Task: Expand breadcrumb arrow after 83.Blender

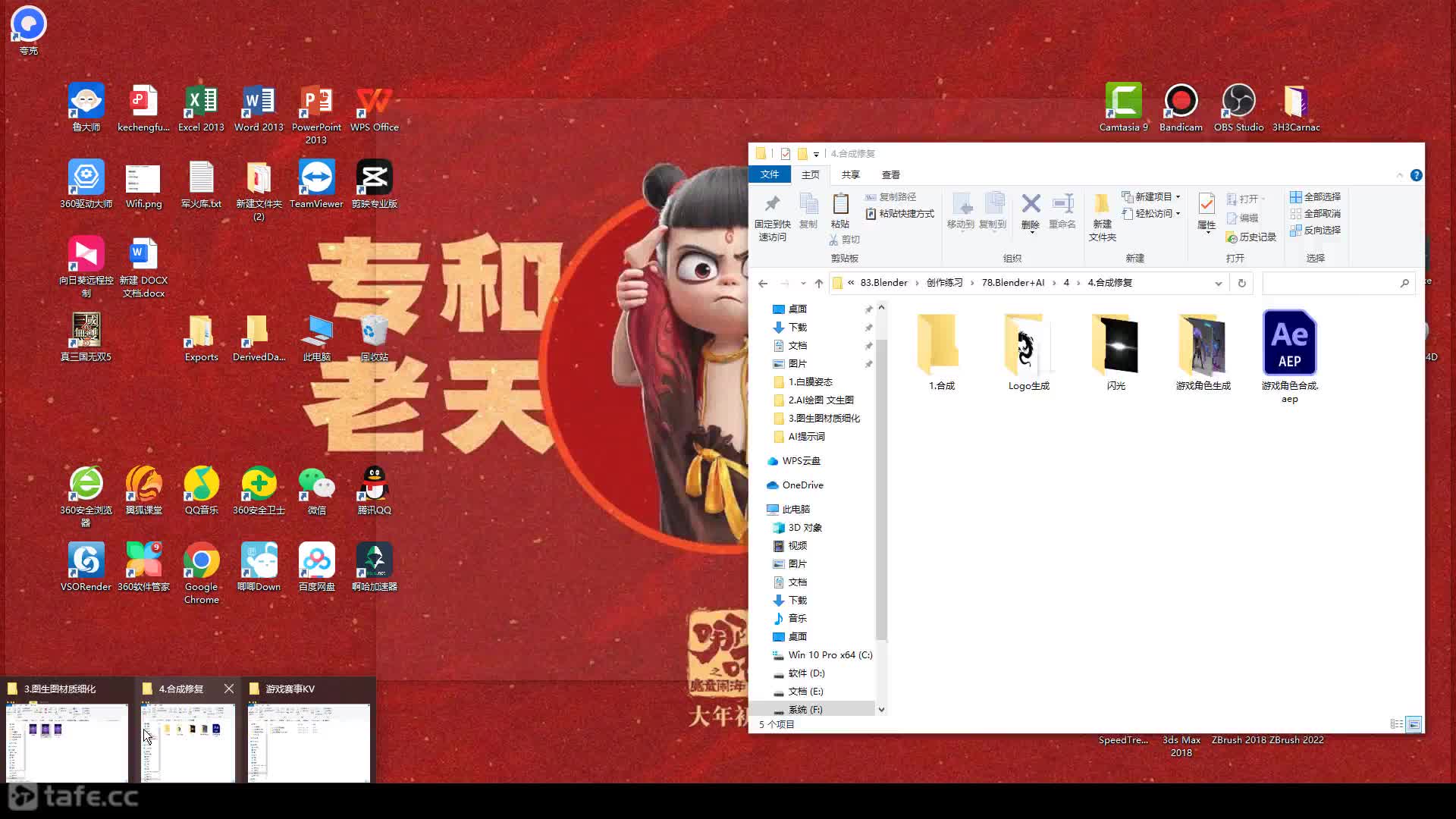Action: tap(917, 283)
